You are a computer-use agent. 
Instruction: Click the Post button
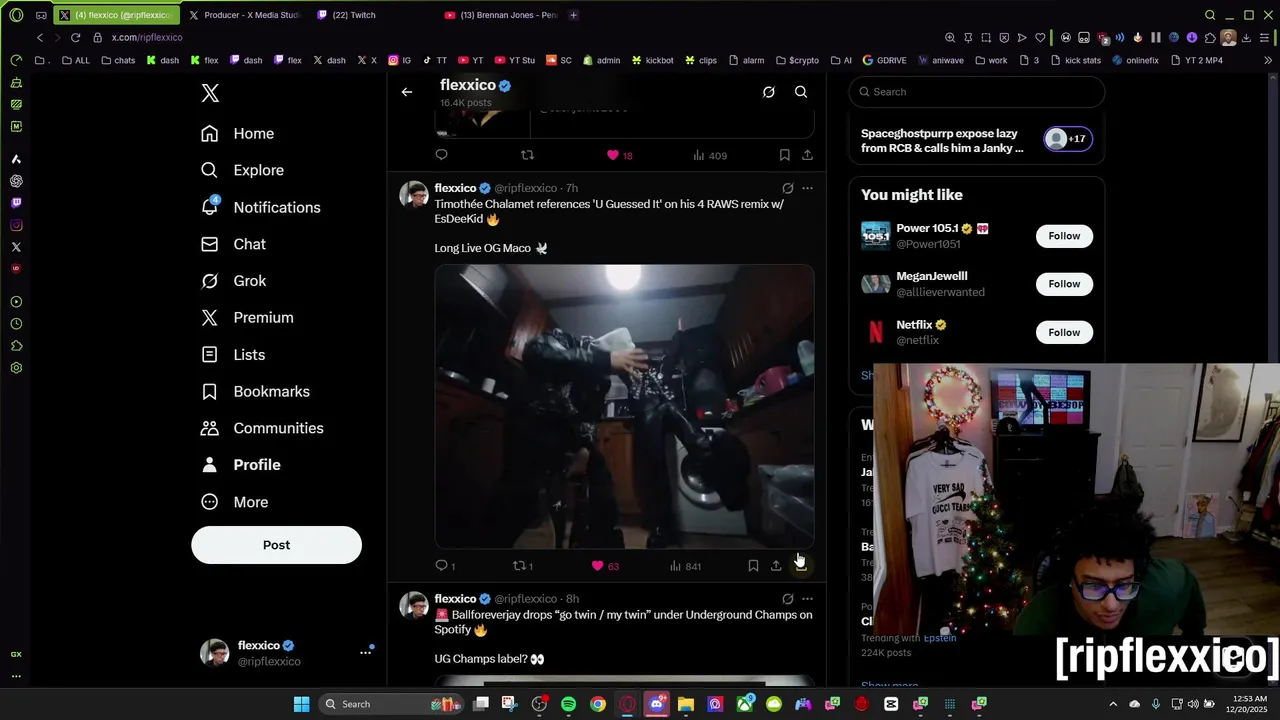(x=276, y=545)
